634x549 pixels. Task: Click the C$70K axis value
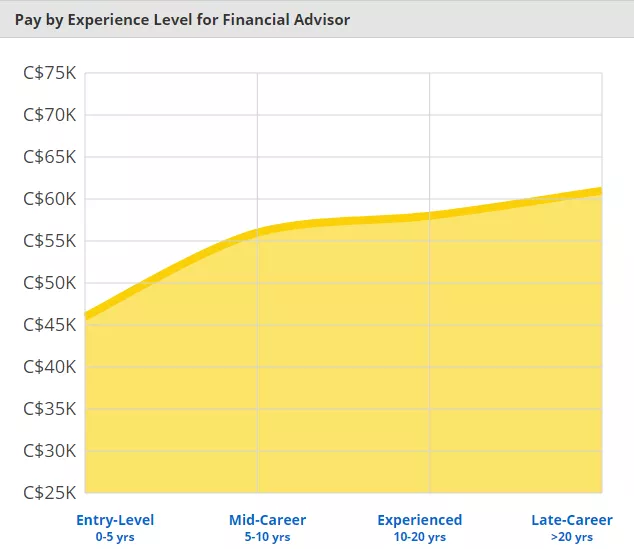(50, 115)
